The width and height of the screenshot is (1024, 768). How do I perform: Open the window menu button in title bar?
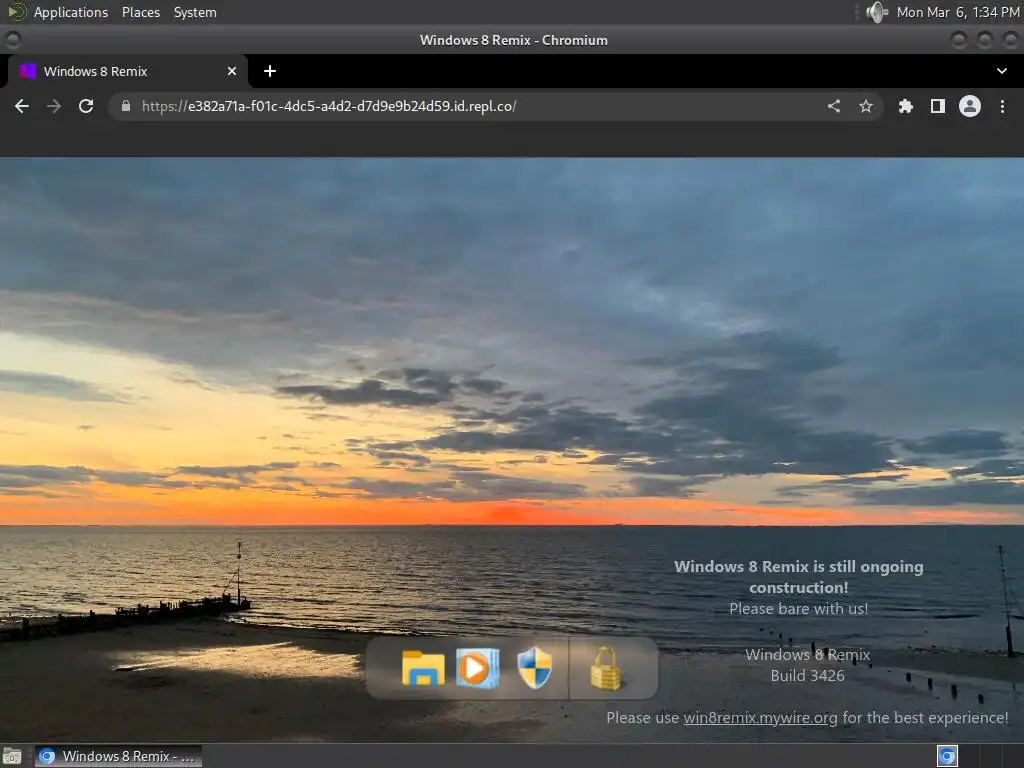pos(12,40)
